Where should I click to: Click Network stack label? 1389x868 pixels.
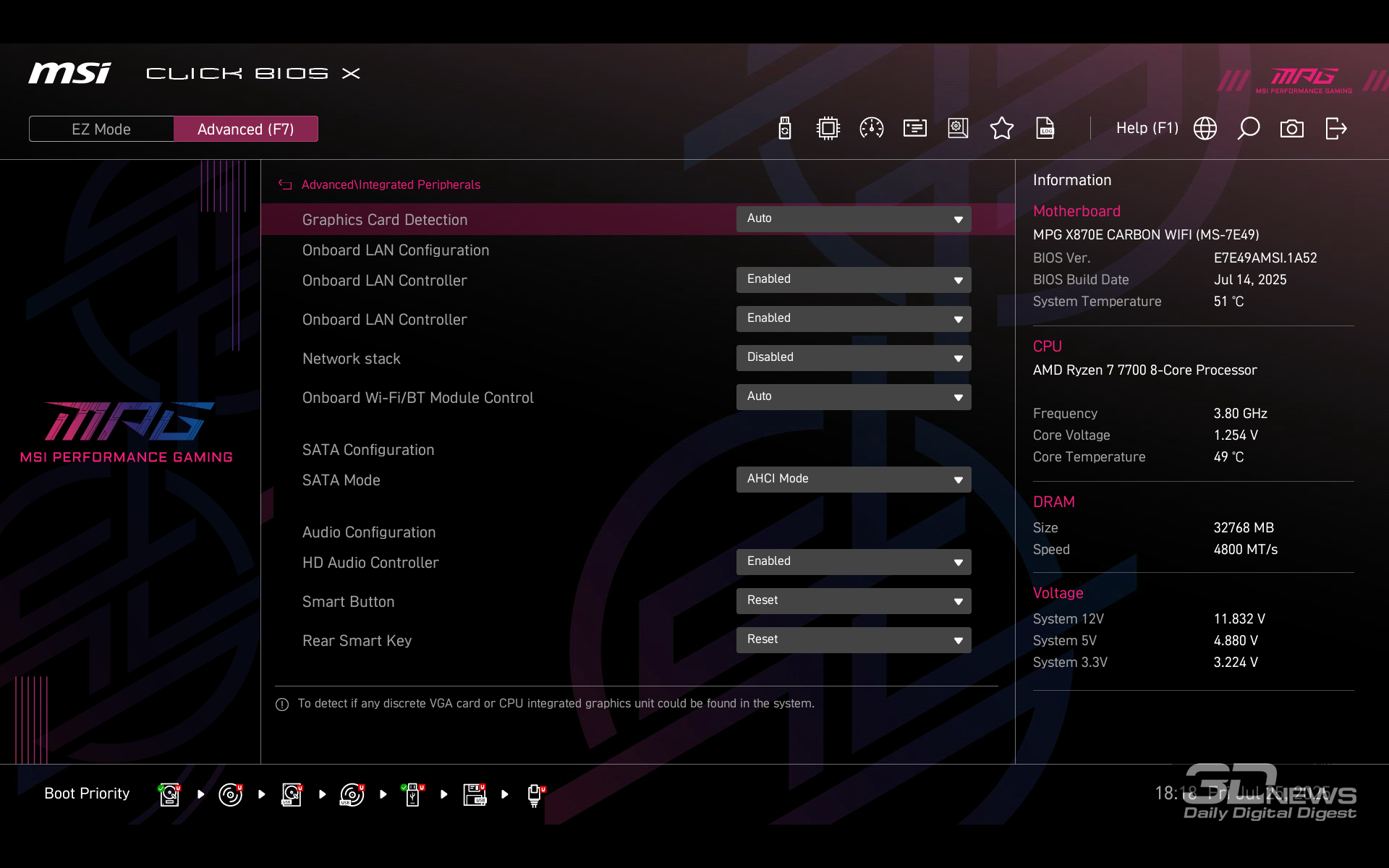[x=351, y=359]
